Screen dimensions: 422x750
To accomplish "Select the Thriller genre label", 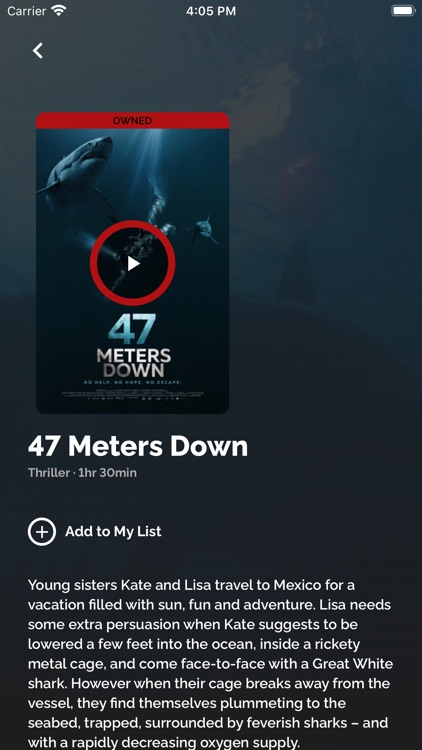I will click(49, 473).
